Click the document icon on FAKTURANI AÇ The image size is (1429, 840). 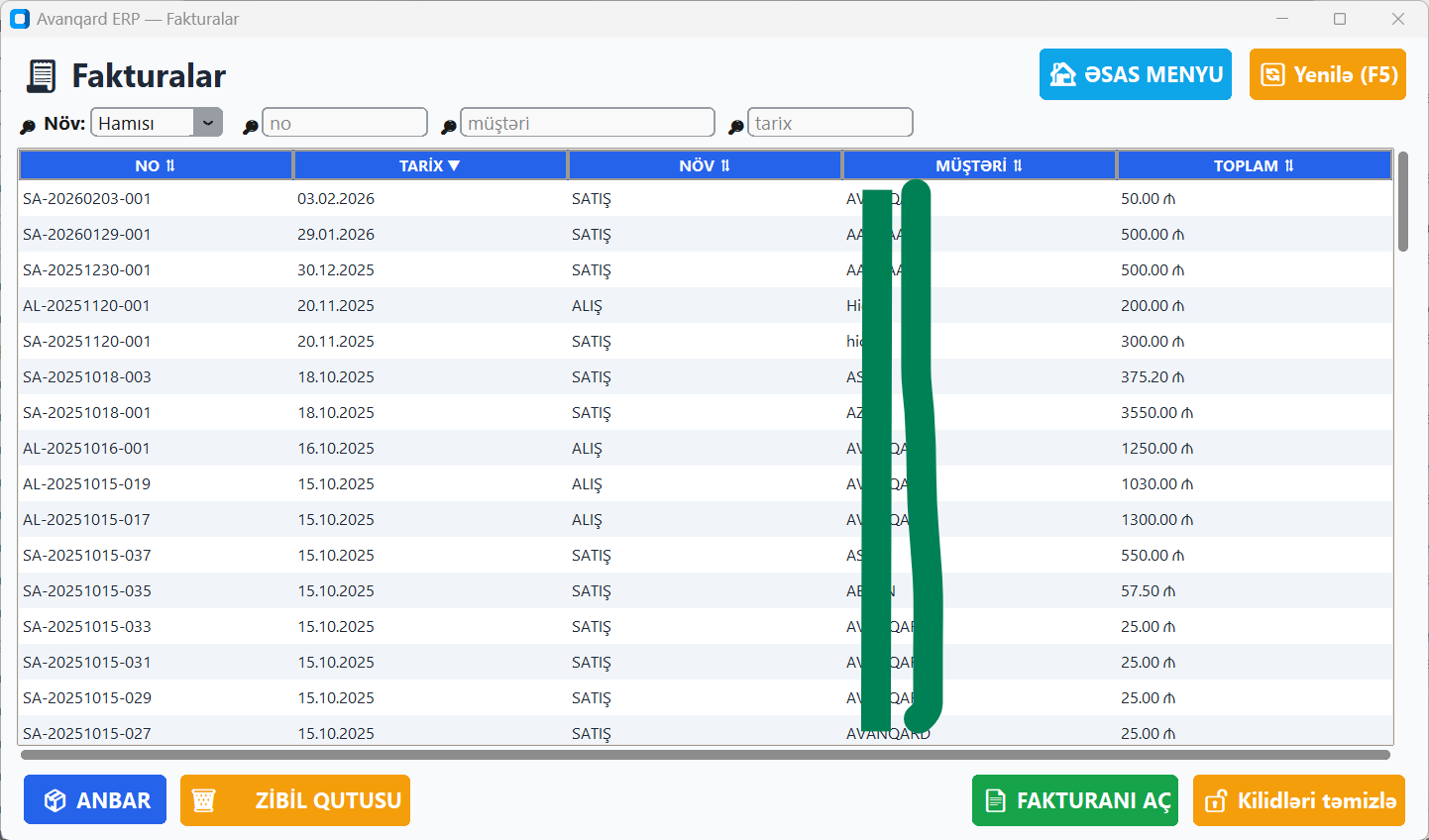coord(996,800)
